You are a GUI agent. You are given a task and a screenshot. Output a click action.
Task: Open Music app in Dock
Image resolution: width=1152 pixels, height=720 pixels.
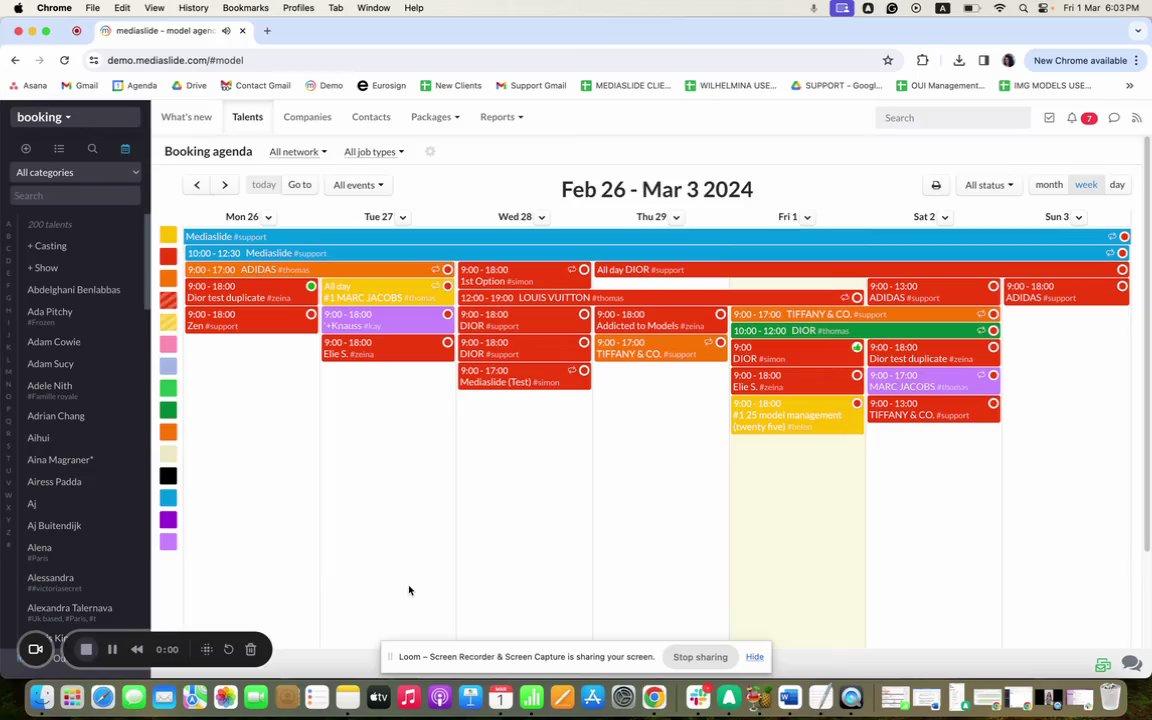point(408,696)
